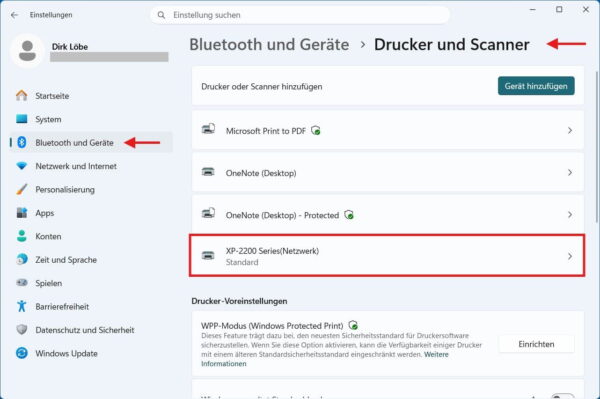Click the shield badge beside WPP-Modus

coord(353,326)
